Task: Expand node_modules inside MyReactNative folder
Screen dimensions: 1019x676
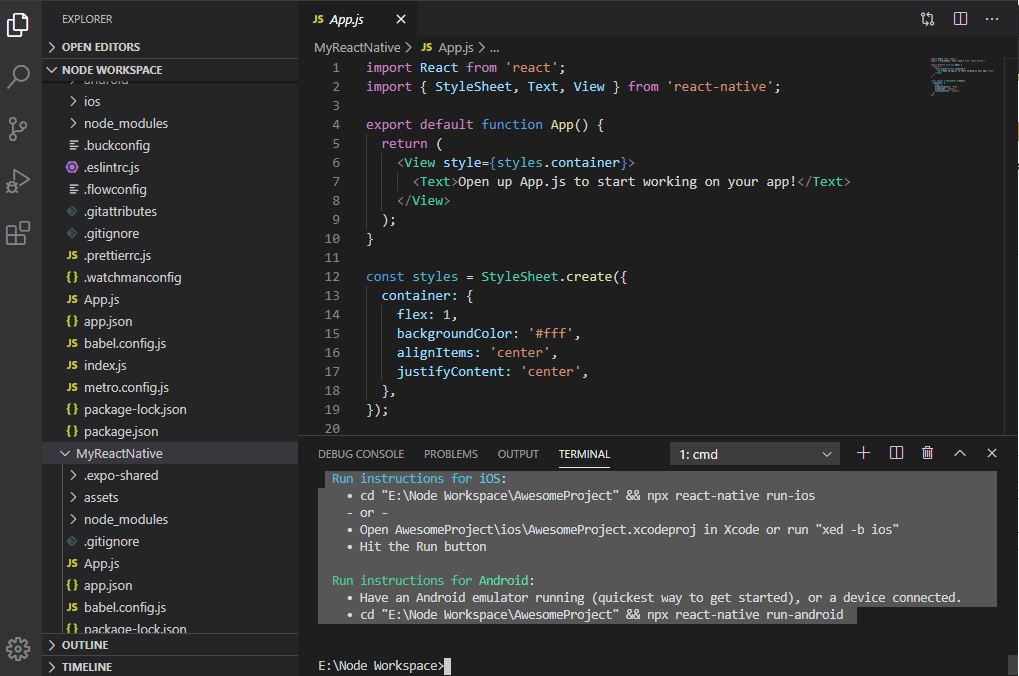Action: pyautogui.click(x=170, y=519)
